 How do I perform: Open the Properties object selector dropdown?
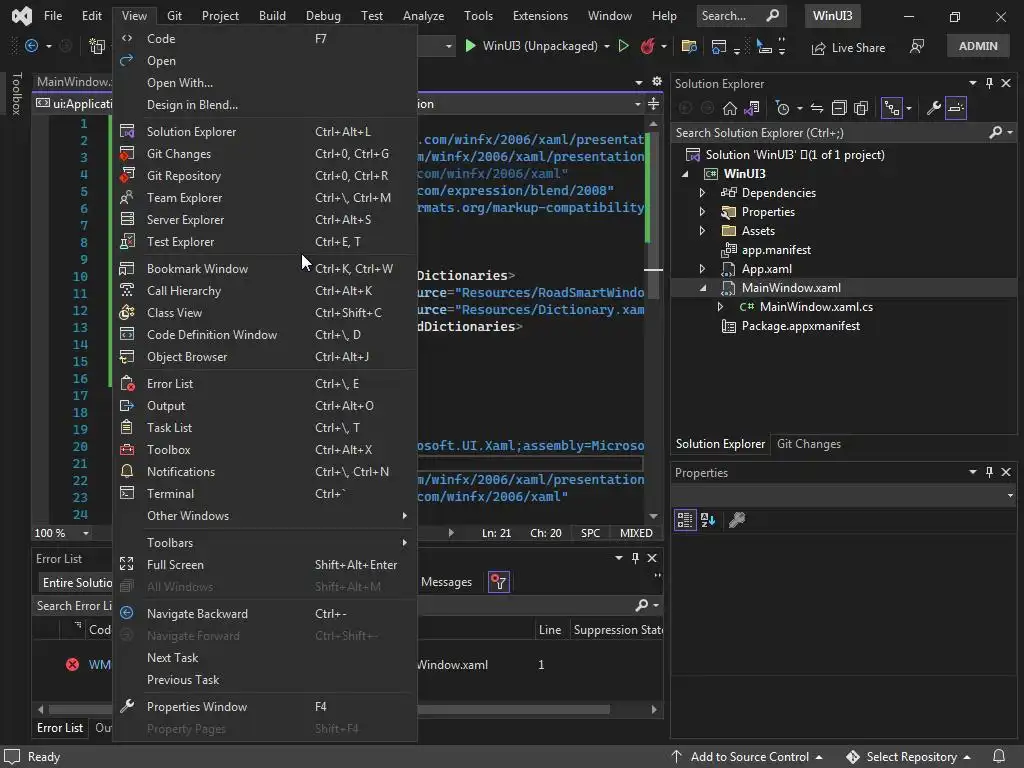[1010, 495]
